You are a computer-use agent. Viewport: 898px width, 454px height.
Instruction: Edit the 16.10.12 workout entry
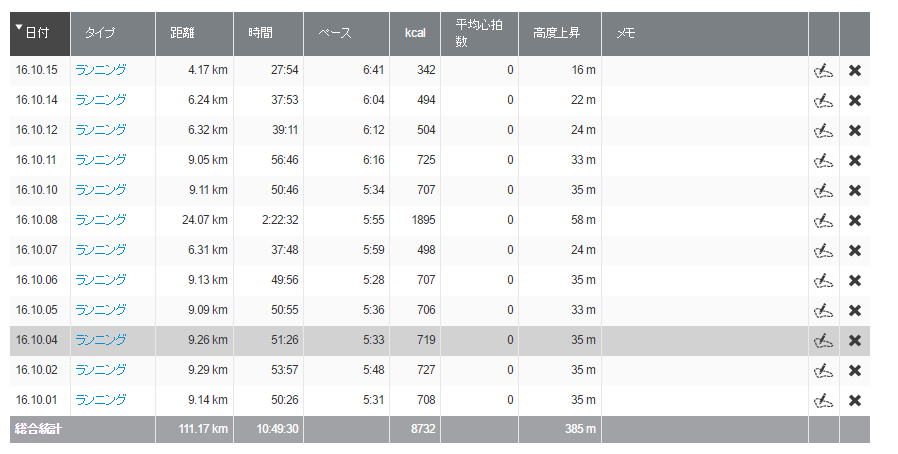click(823, 131)
